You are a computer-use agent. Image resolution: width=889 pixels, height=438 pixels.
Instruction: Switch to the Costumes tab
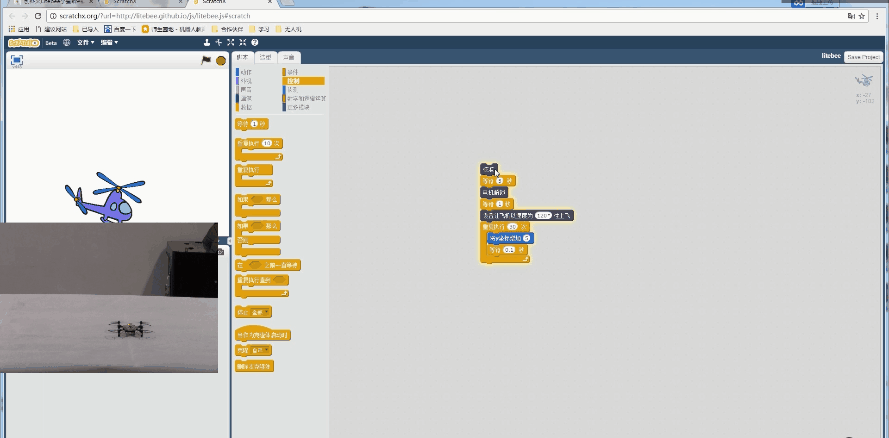point(265,57)
